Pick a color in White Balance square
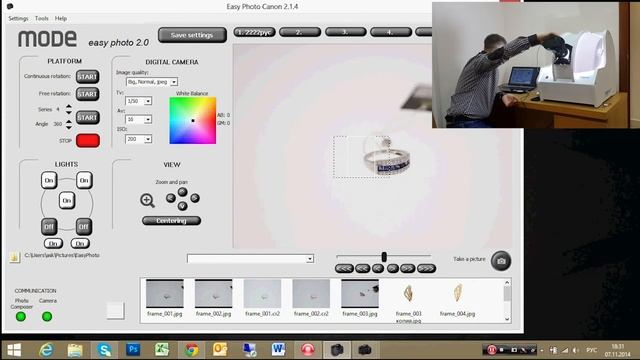Viewport: 640px width, 360px height. pyautogui.click(x=193, y=120)
